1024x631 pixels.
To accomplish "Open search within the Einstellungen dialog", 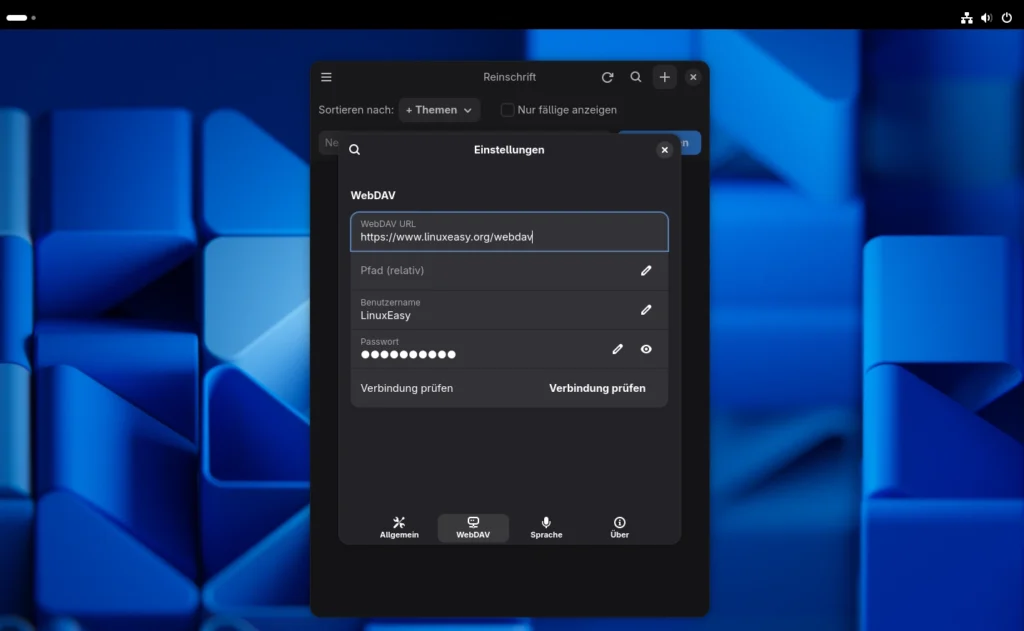I will [x=355, y=149].
